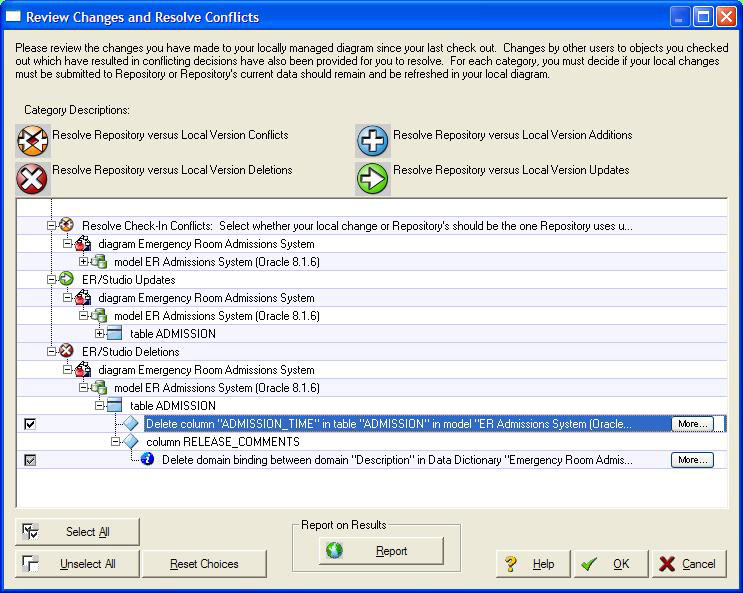The width and height of the screenshot is (743, 593).
Task: Click blue info icon of Delete domain binding
Action: coord(147,459)
